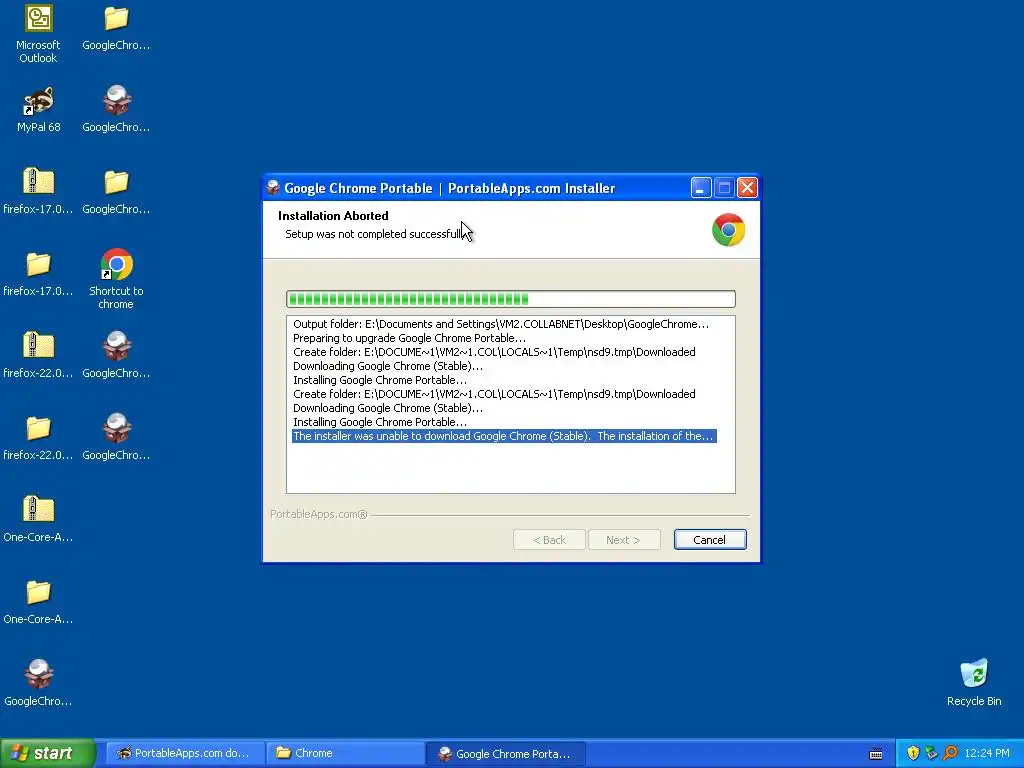Click the orange magnifier tray icon
1024x768 pixels.
950,753
